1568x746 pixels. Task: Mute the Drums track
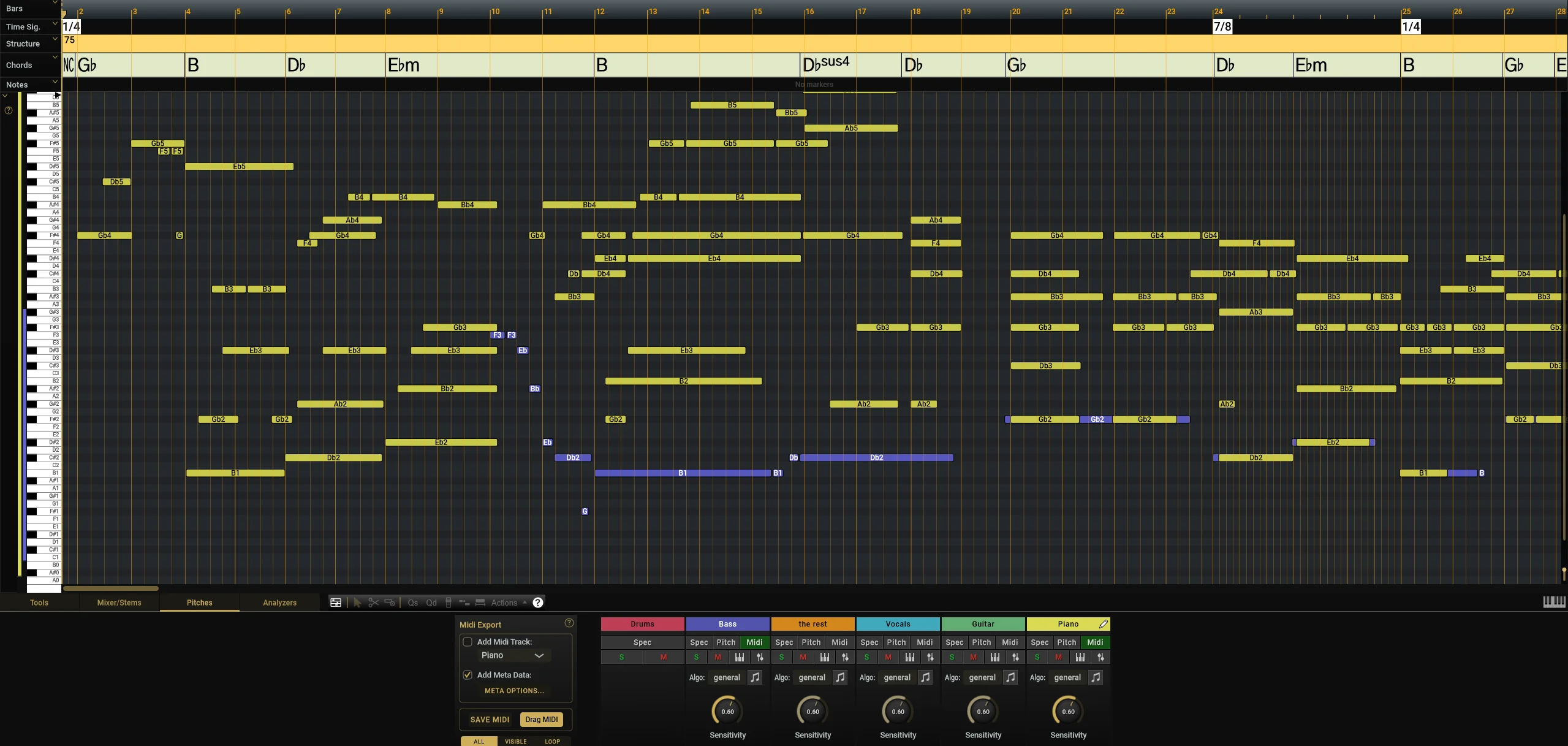click(x=664, y=657)
